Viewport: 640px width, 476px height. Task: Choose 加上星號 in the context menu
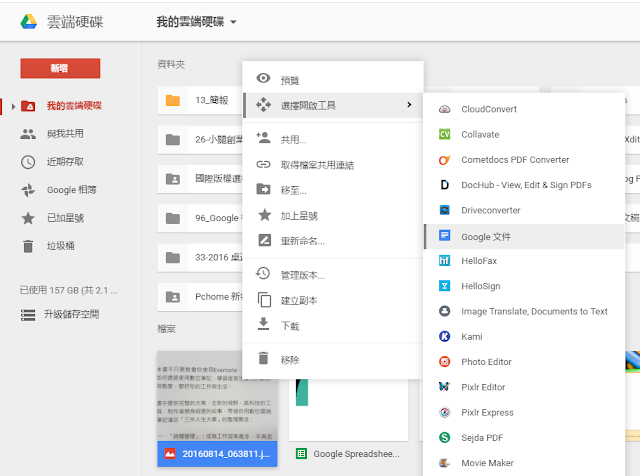pyautogui.click(x=333, y=216)
